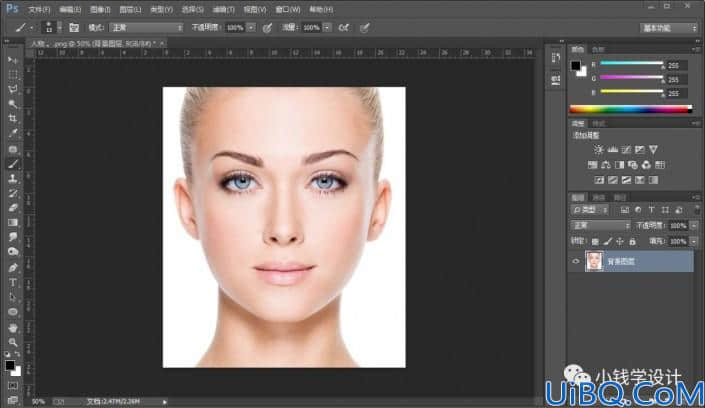Image resolution: width=705 pixels, height=408 pixels.
Task: Toggle pressure for size button
Action: [x=365, y=28]
